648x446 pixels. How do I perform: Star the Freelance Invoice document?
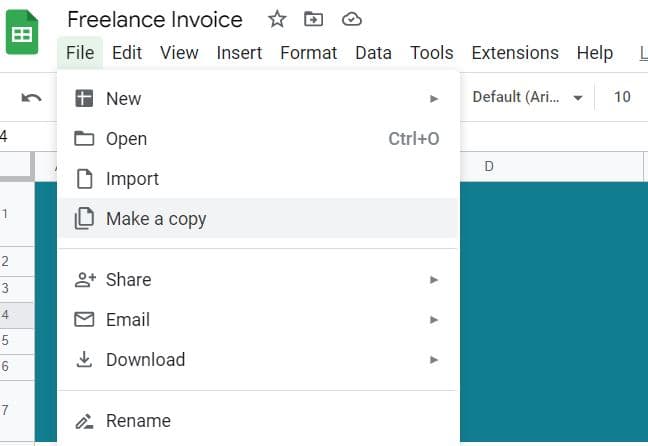277,19
